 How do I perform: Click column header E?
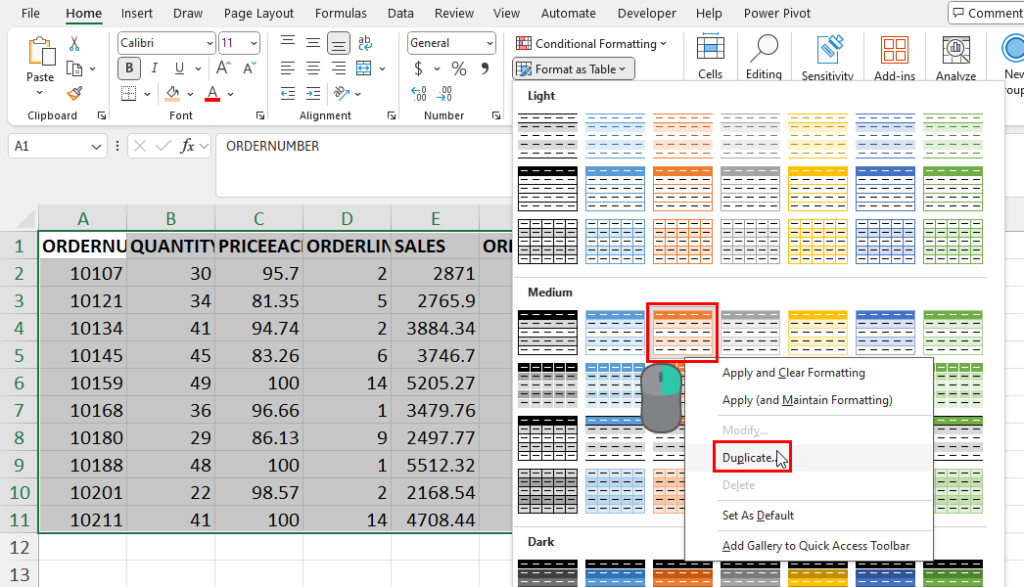pyautogui.click(x=436, y=219)
